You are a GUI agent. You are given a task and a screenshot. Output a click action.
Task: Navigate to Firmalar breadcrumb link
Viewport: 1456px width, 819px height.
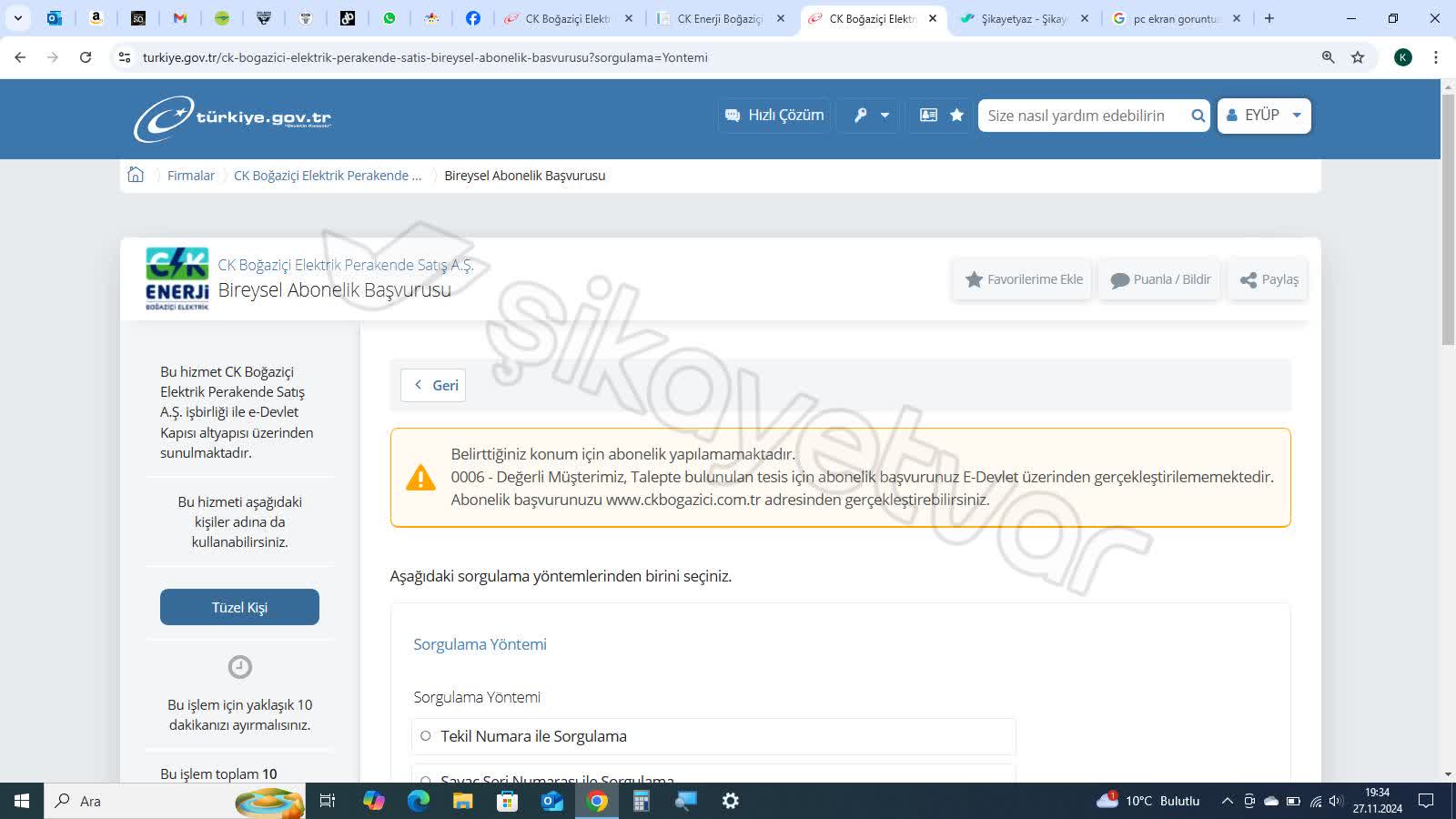tap(190, 175)
